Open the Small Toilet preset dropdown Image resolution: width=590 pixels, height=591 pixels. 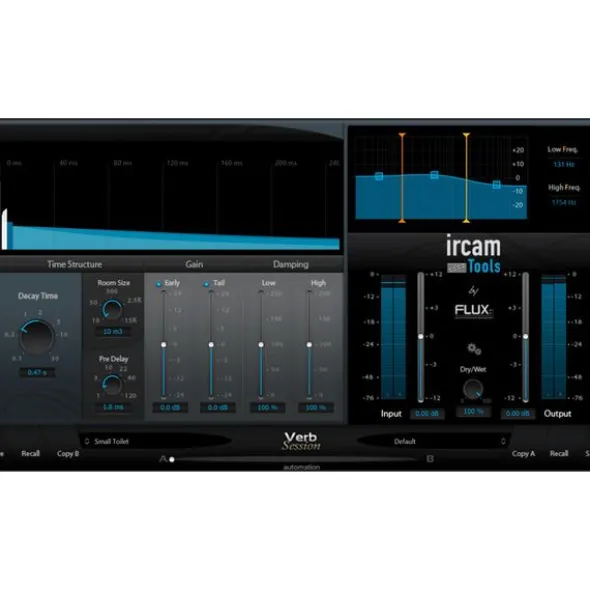point(155,441)
